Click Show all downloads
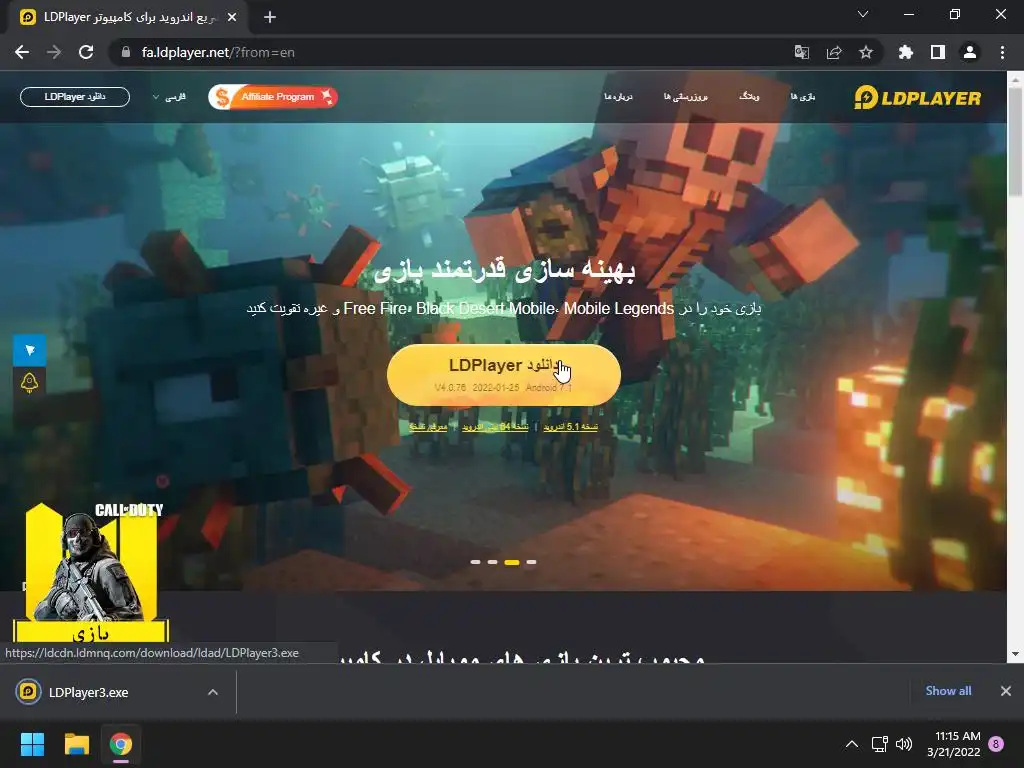Screen dimensions: 1024x768 tap(948, 691)
